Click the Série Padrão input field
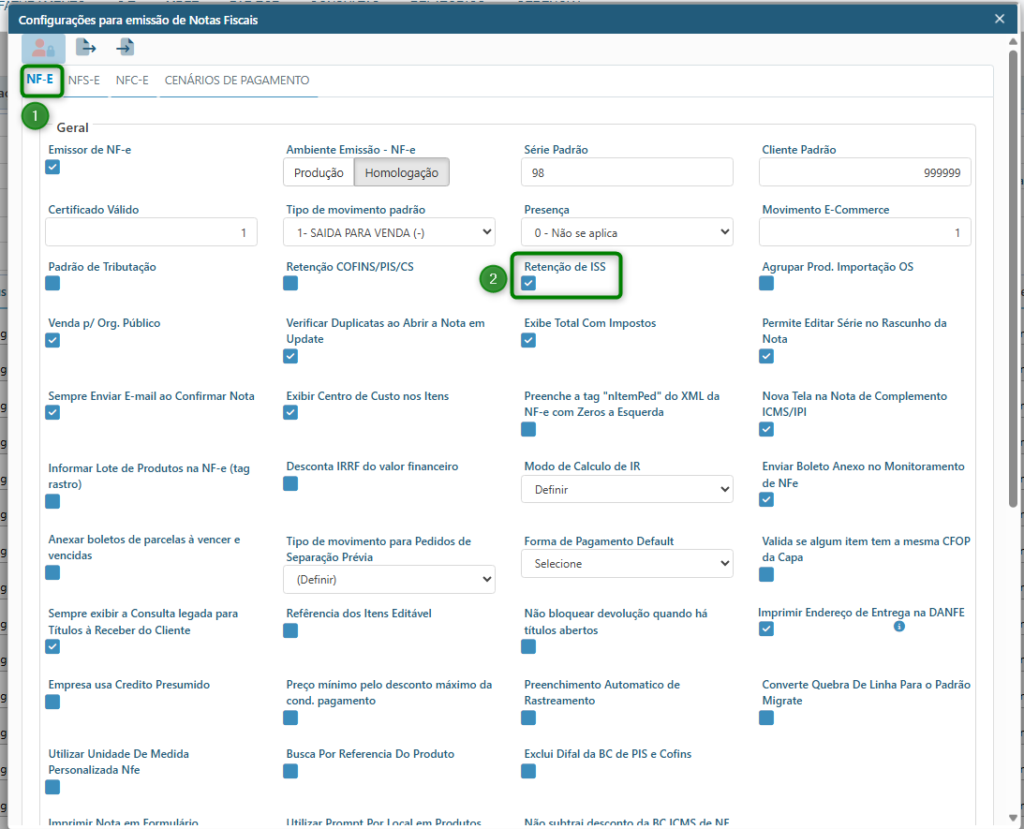This screenshot has width=1024, height=829. [628, 173]
